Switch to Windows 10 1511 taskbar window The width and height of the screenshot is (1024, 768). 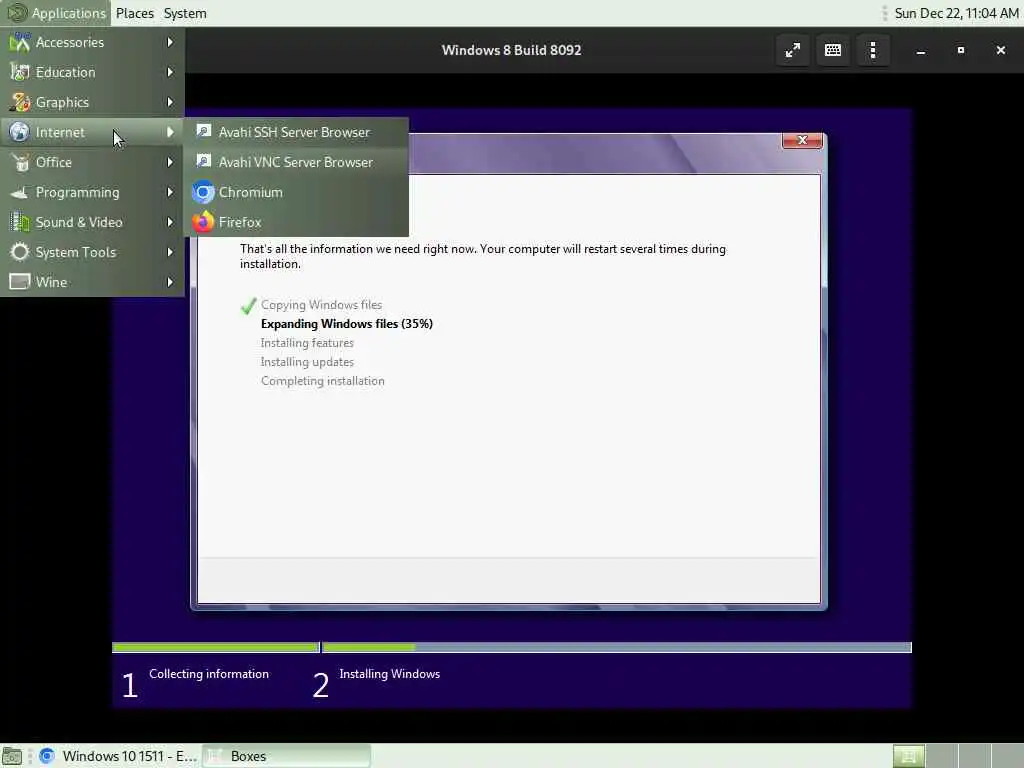[118, 756]
